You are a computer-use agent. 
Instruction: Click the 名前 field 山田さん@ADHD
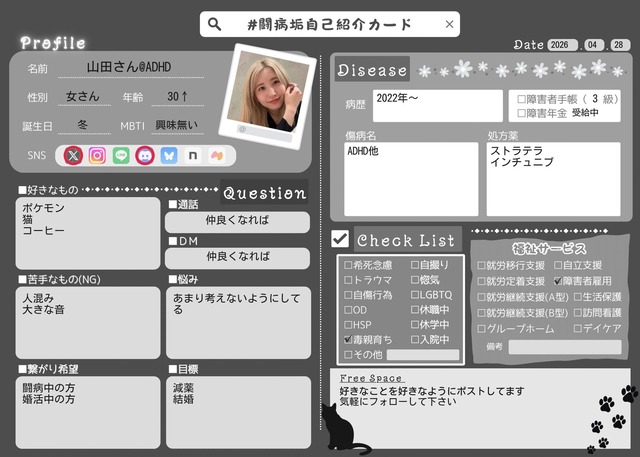click(131, 67)
